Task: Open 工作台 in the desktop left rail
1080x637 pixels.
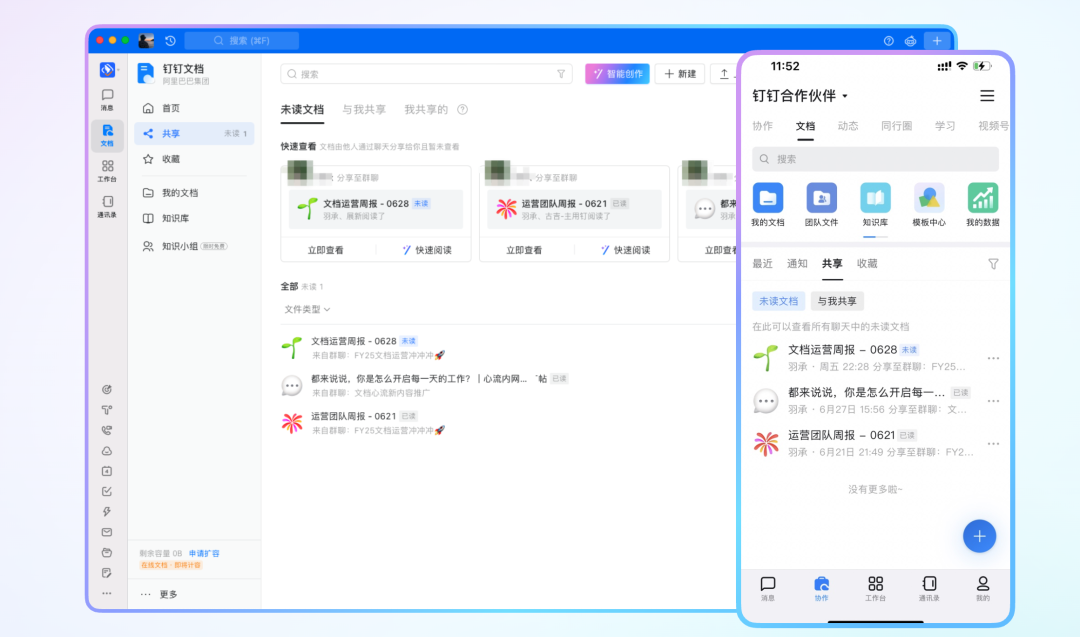Action: point(107,171)
